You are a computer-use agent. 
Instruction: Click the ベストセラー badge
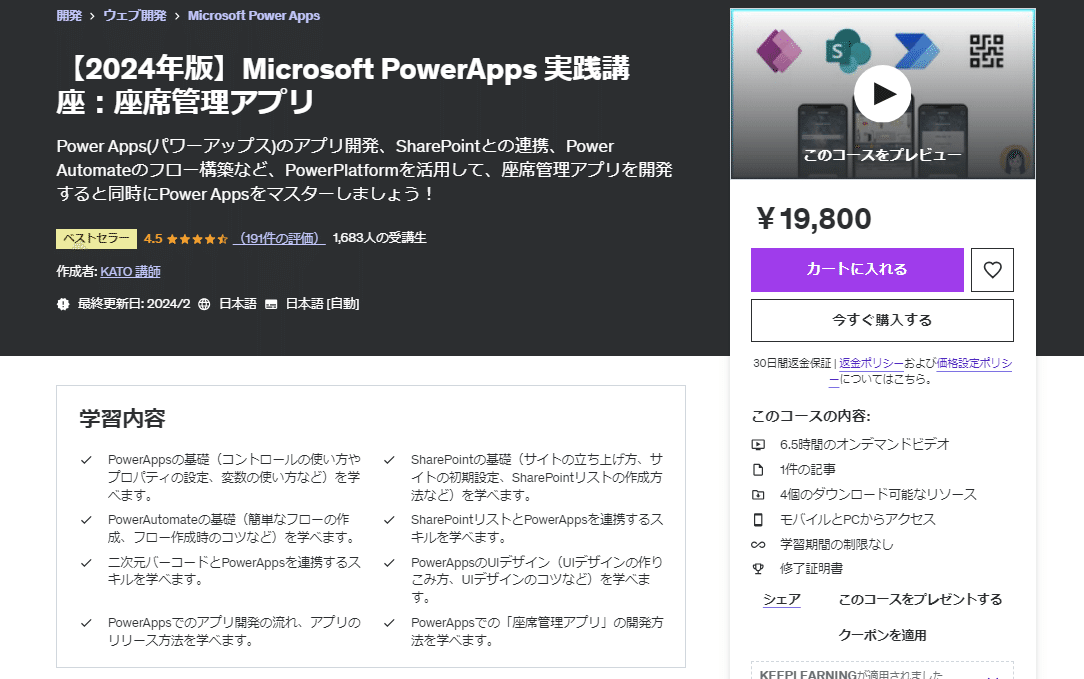[96, 239]
